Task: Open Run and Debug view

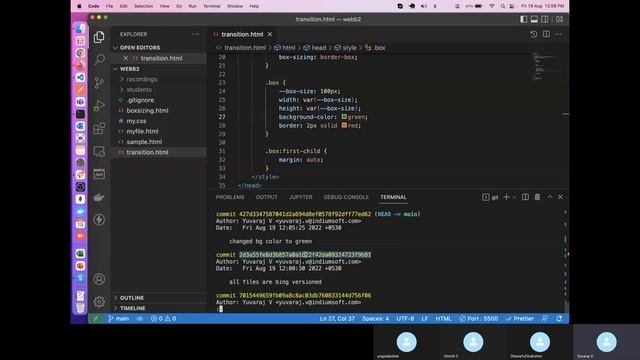Action: (x=99, y=106)
